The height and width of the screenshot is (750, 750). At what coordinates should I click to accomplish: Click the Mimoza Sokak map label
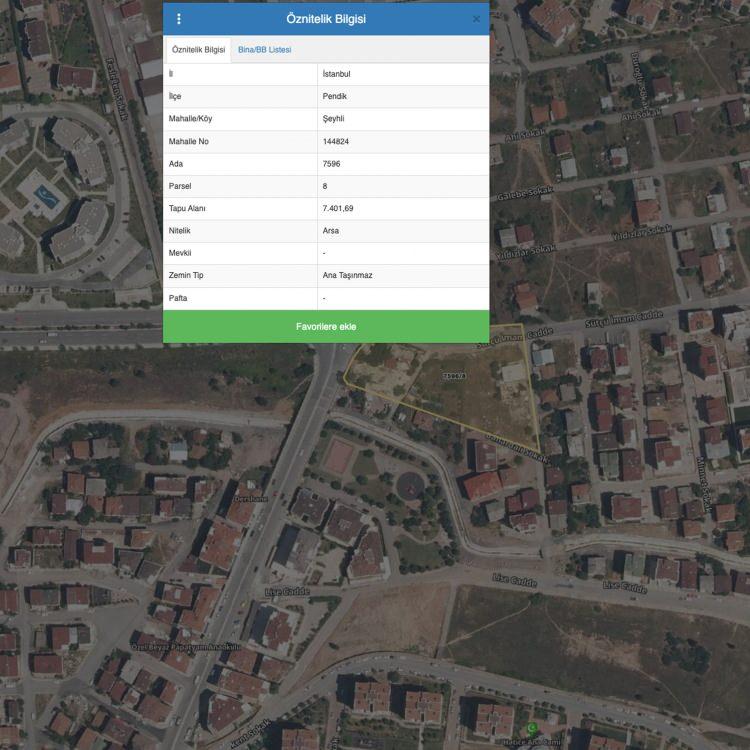pyautogui.click(x=704, y=485)
